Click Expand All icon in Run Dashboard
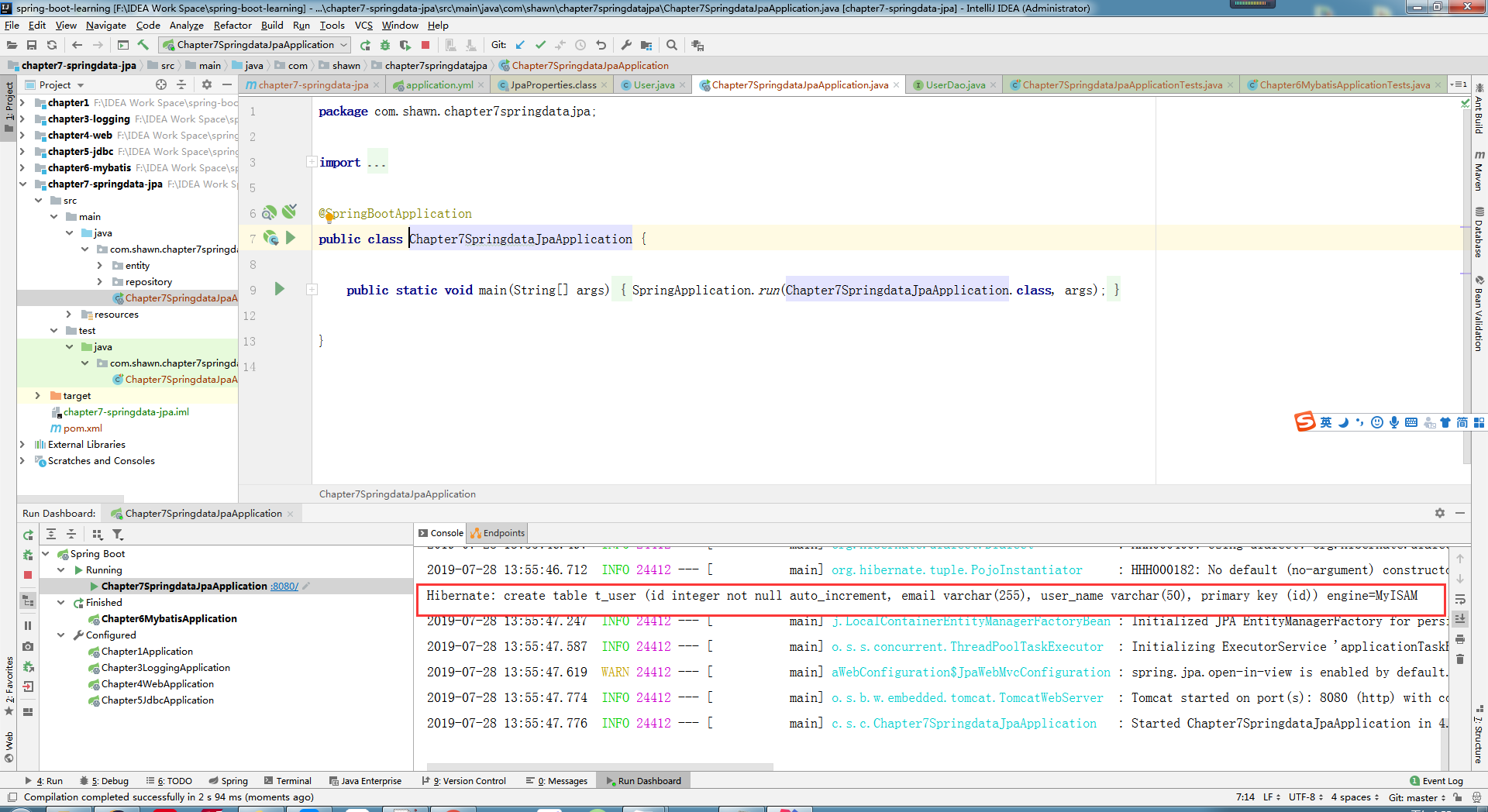Image resolution: width=1488 pixels, height=812 pixels. (51, 534)
